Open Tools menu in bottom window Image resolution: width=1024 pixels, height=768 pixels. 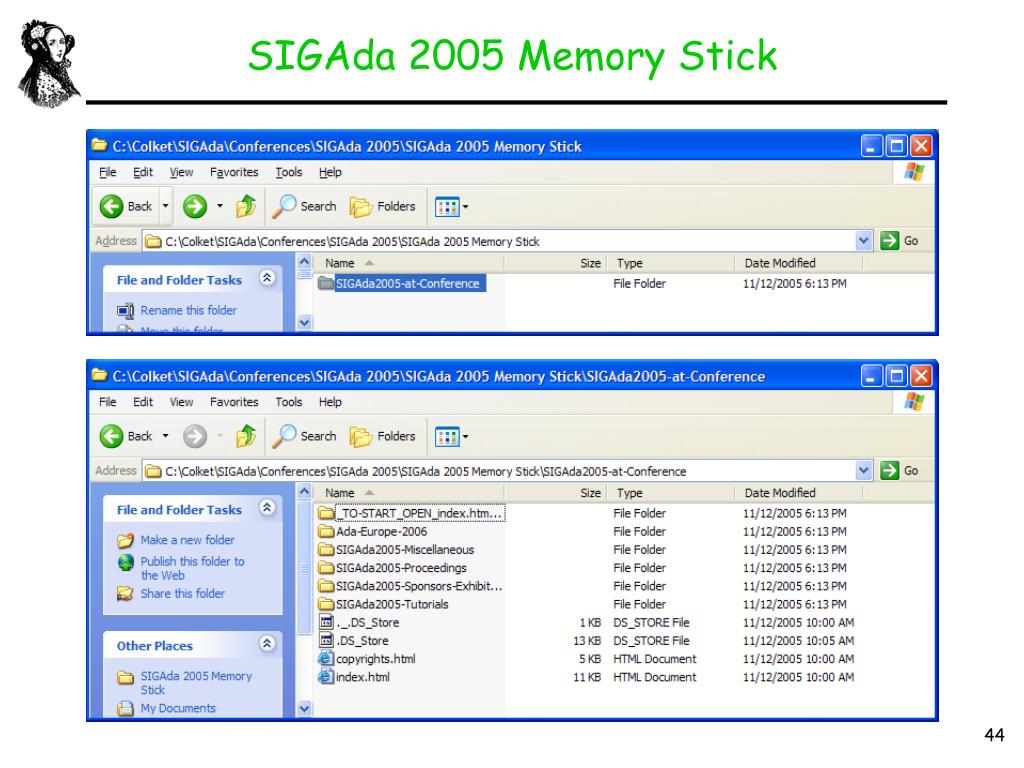click(289, 402)
